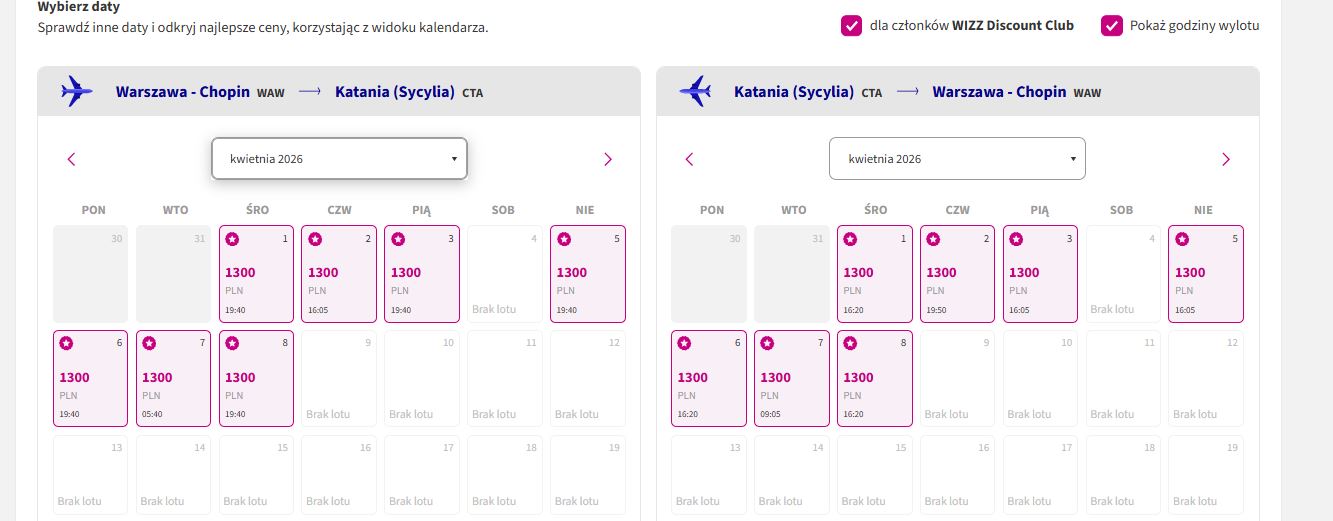Click the return April 4 "Brak lotu" cell
This screenshot has width=1333, height=521.
1123,274
